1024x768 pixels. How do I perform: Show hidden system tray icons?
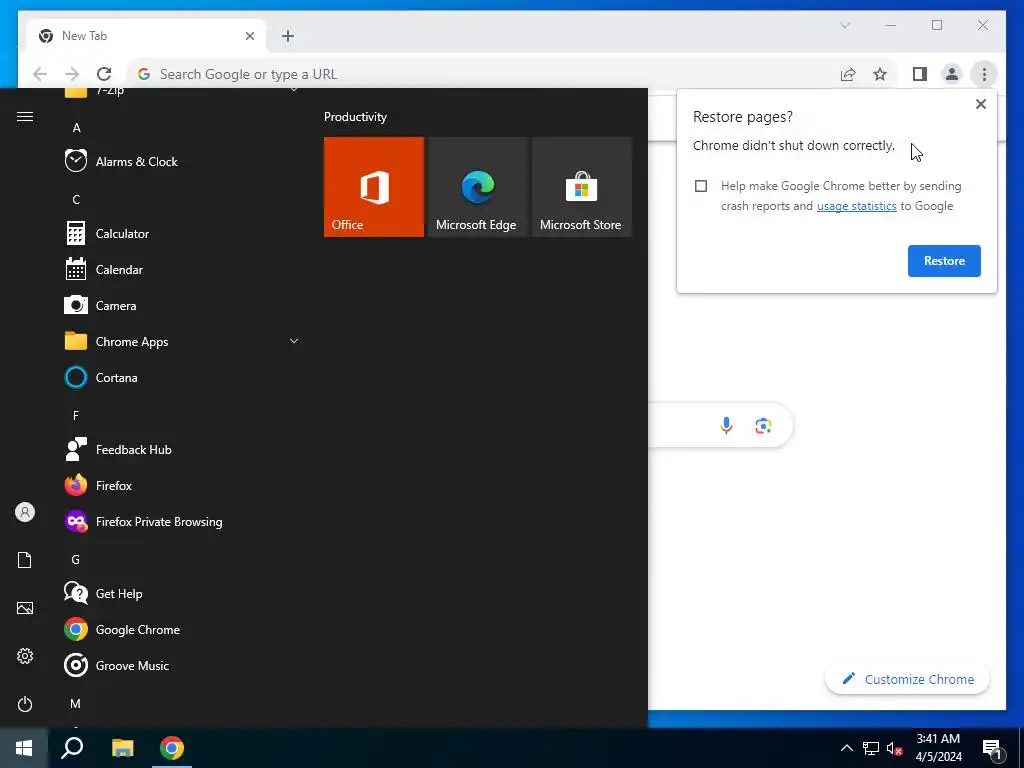pyautogui.click(x=846, y=748)
